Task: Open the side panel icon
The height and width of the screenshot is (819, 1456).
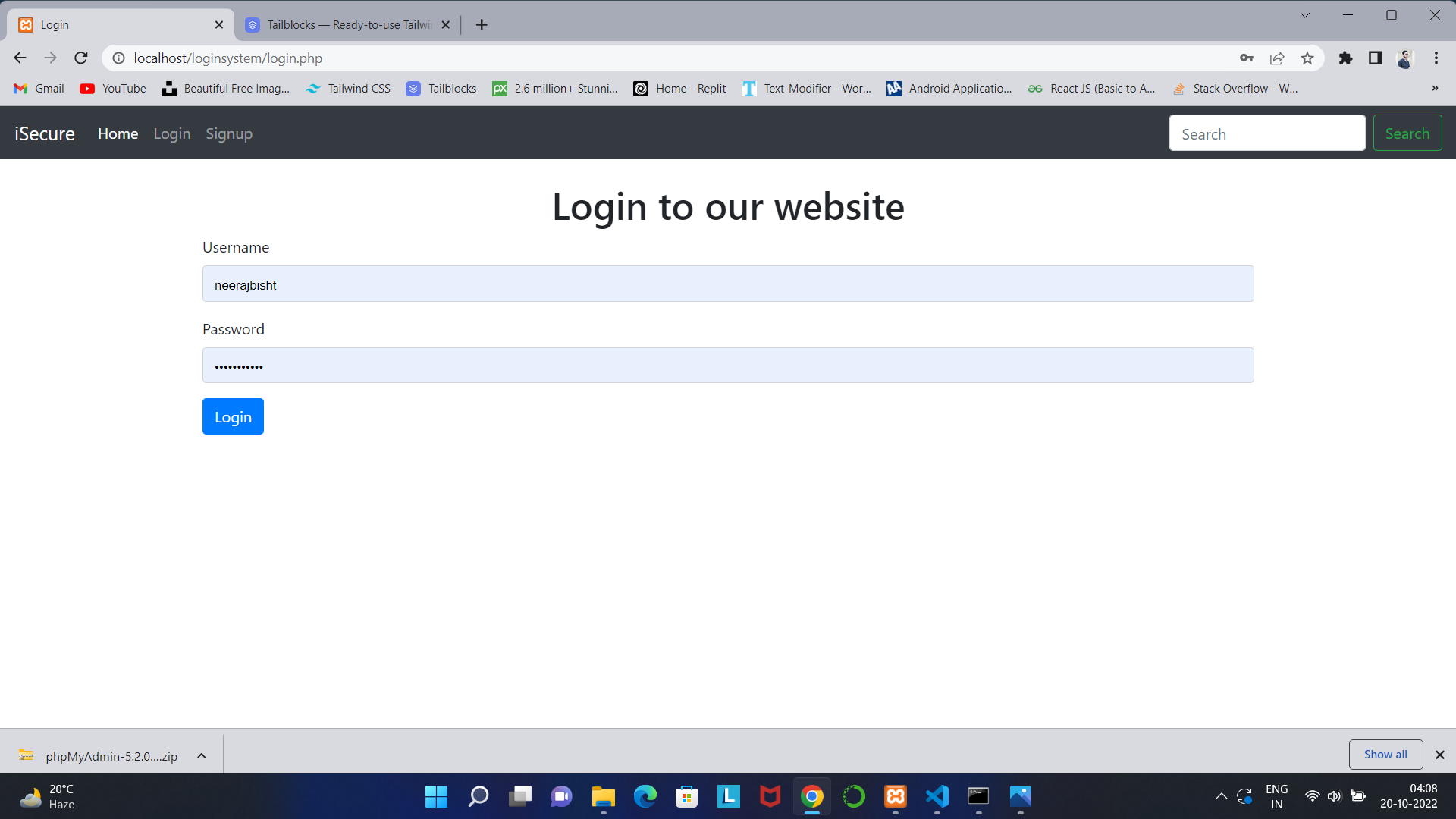Action: point(1375,58)
